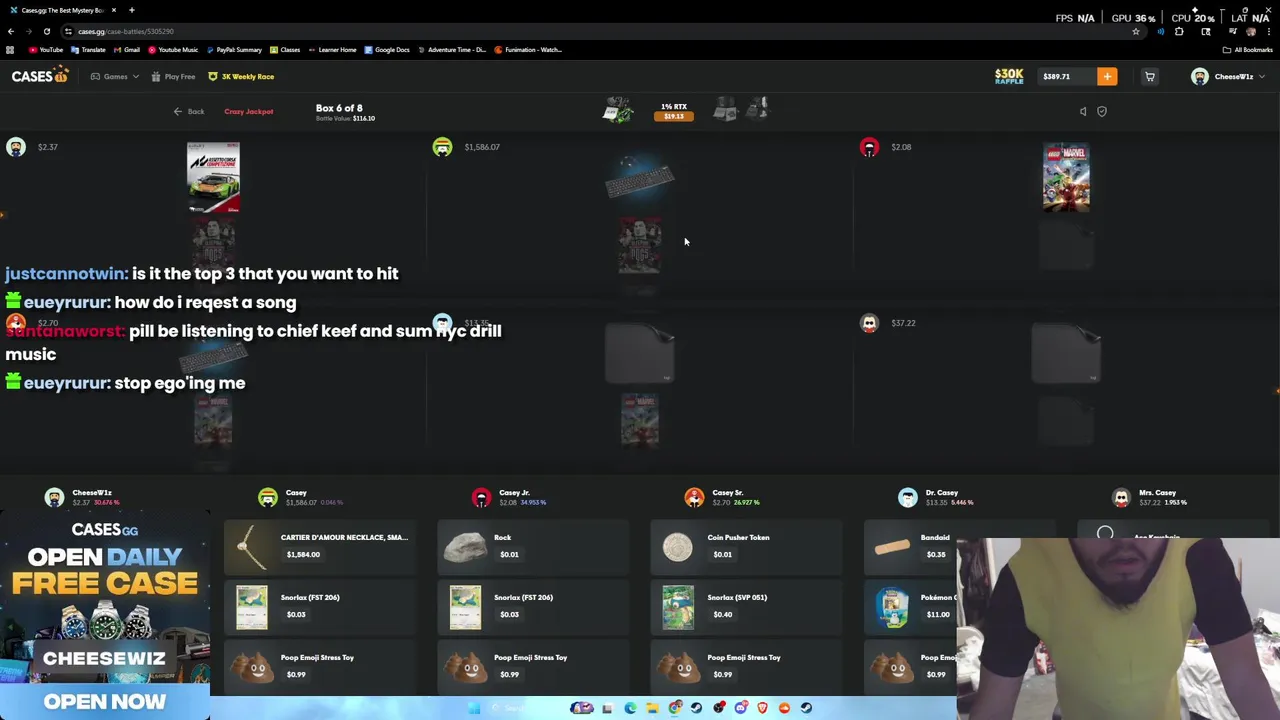Click the Open Daily Free Case banner
The image size is (1280, 720).
pyautogui.click(x=105, y=615)
